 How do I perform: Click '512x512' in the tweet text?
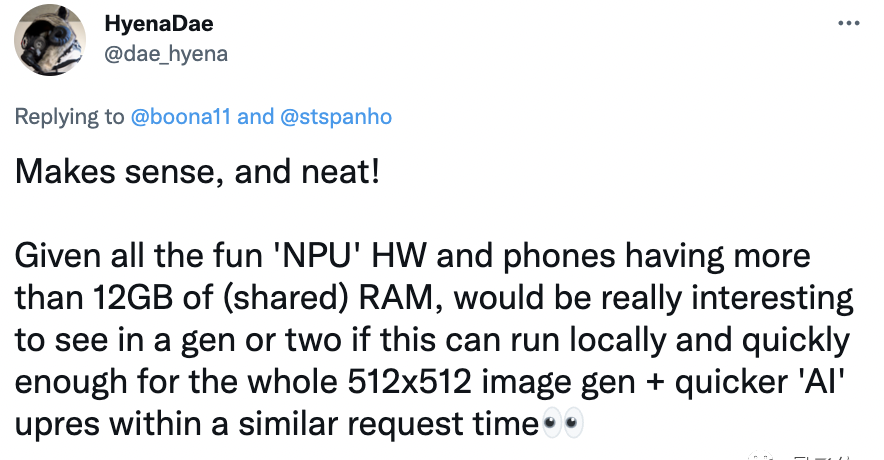coord(409,382)
